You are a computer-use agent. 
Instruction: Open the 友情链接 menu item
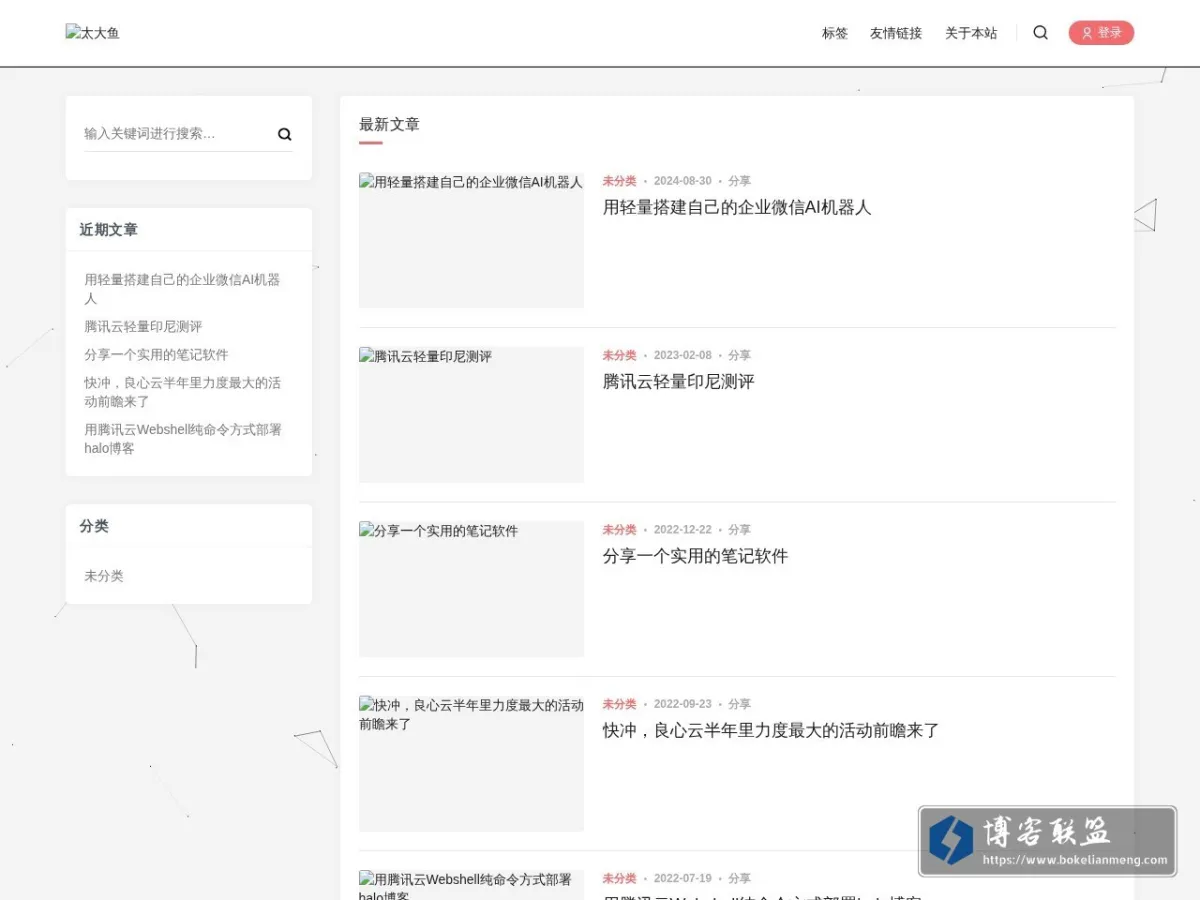click(x=896, y=33)
